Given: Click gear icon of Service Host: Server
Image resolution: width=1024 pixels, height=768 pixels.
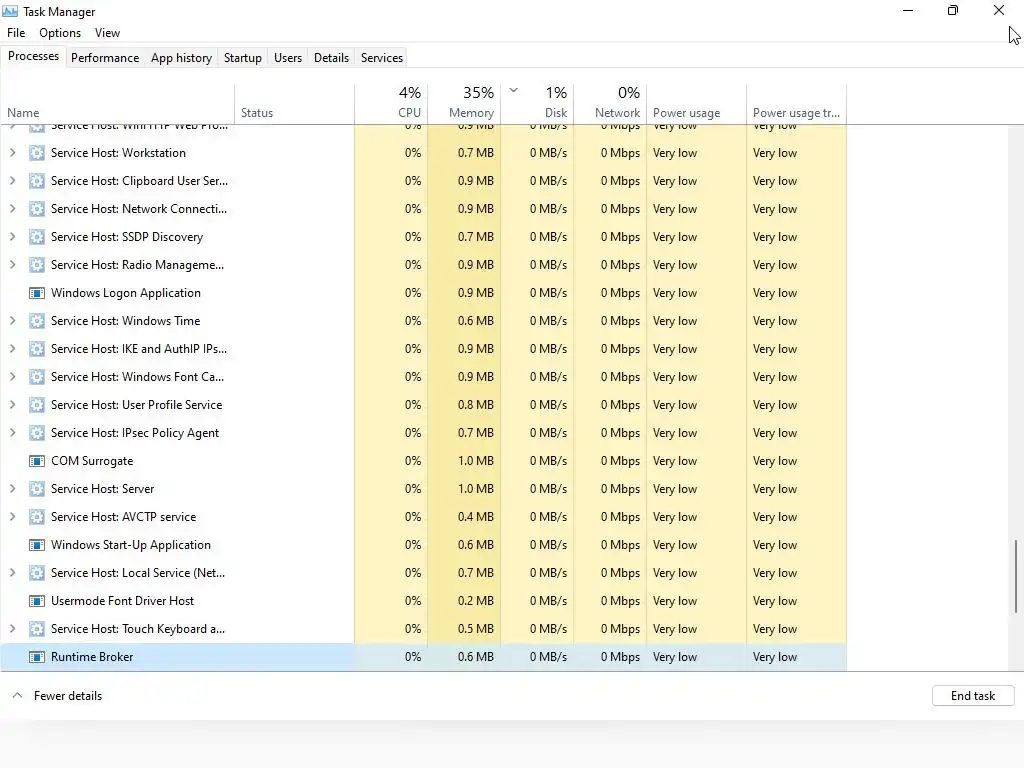Looking at the screenshot, I should click(37, 489).
